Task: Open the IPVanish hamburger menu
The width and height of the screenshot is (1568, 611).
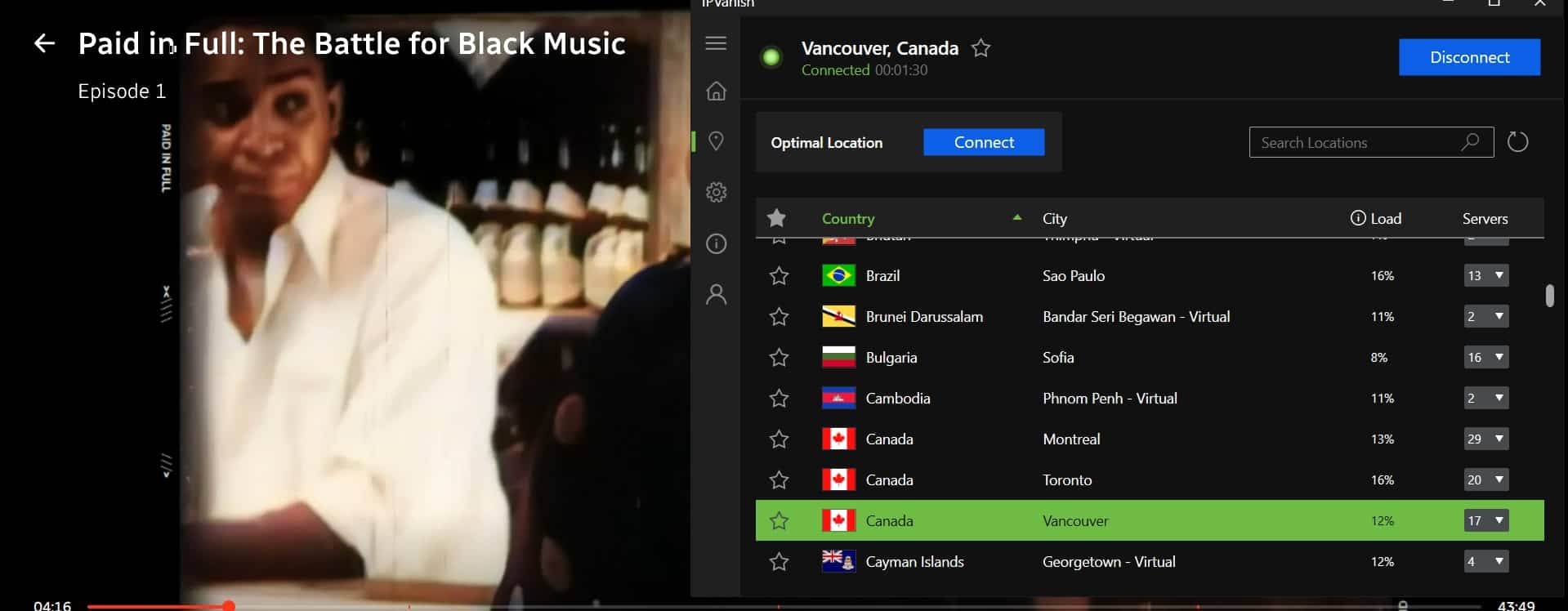Action: (716, 43)
